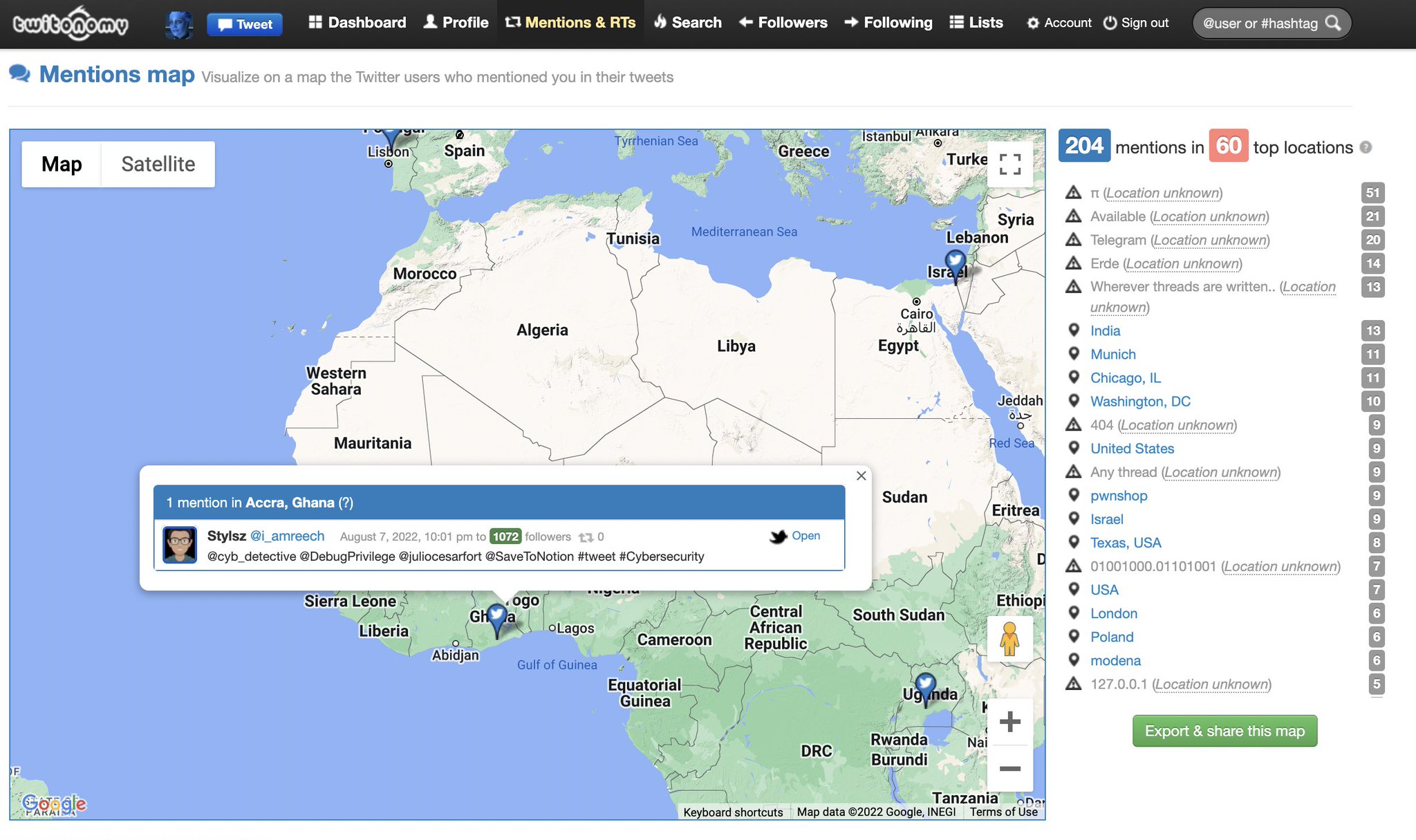Open the tweet via the Open link

pos(806,535)
